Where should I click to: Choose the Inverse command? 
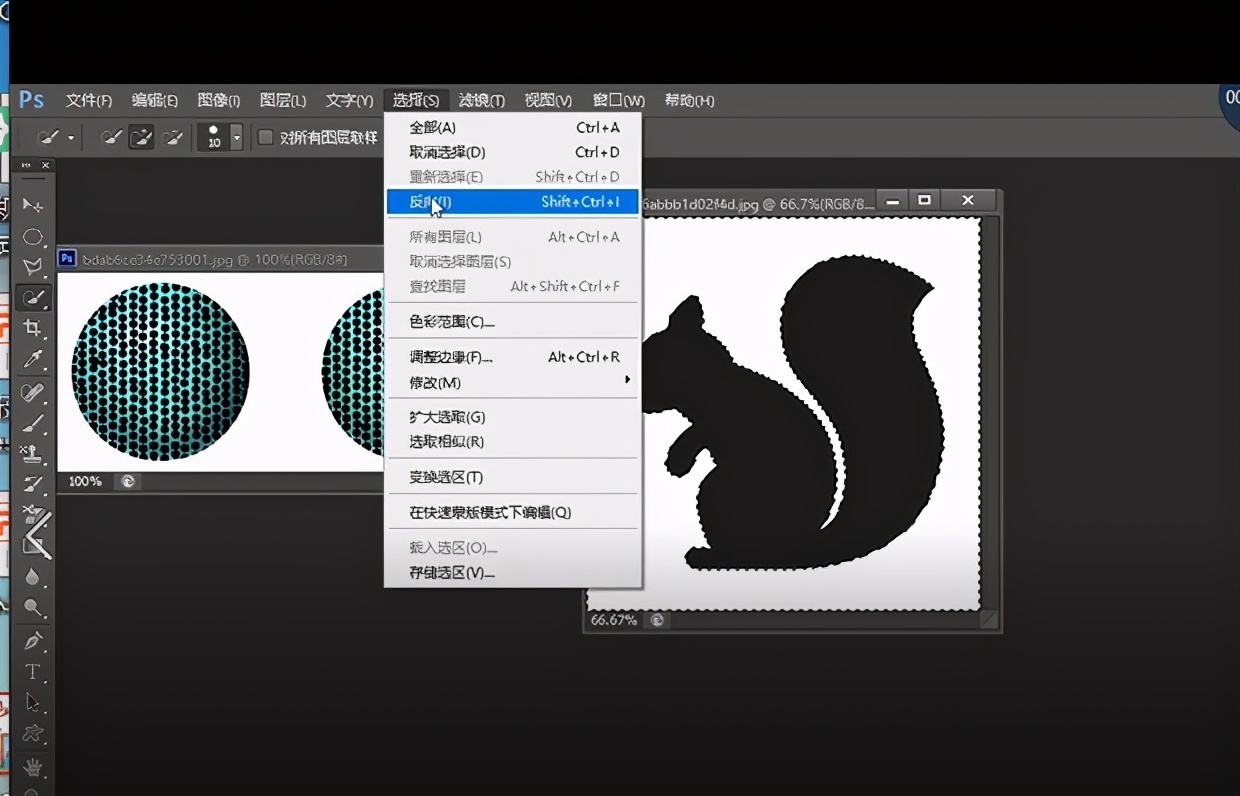[430, 201]
